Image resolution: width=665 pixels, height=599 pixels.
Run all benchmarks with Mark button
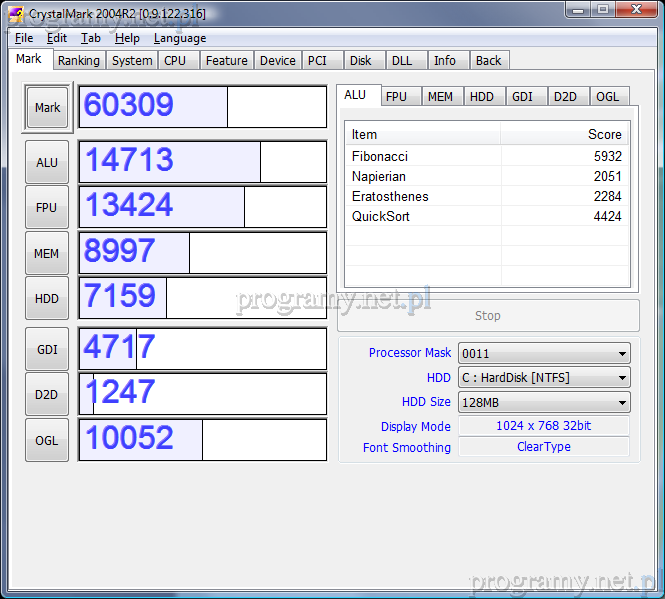pyautogui.click(x=47, y=108)
